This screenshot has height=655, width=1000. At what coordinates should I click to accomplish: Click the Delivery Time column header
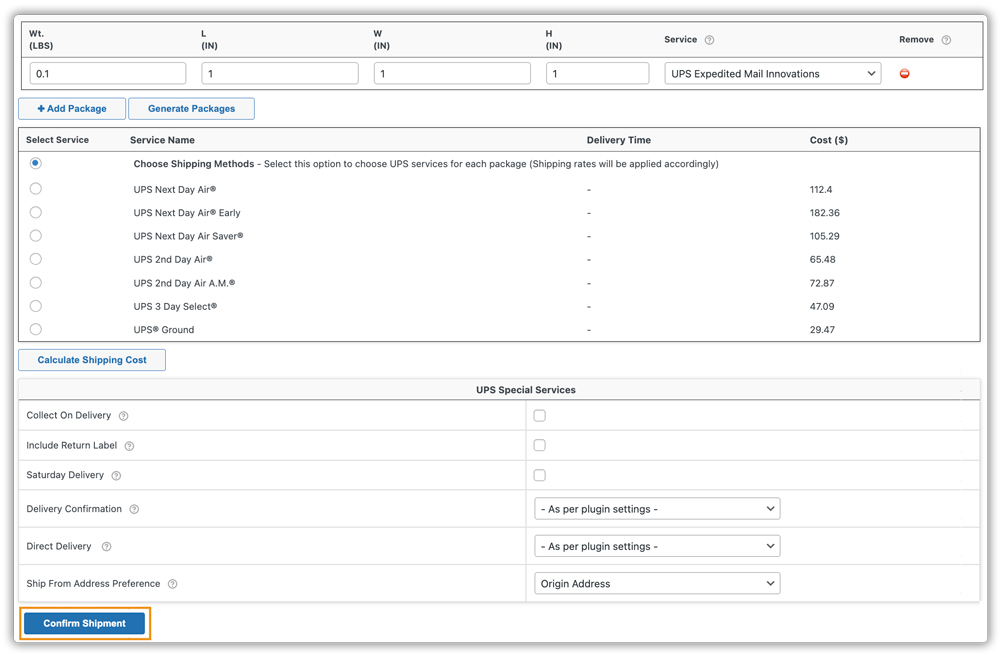coord(619,140)
